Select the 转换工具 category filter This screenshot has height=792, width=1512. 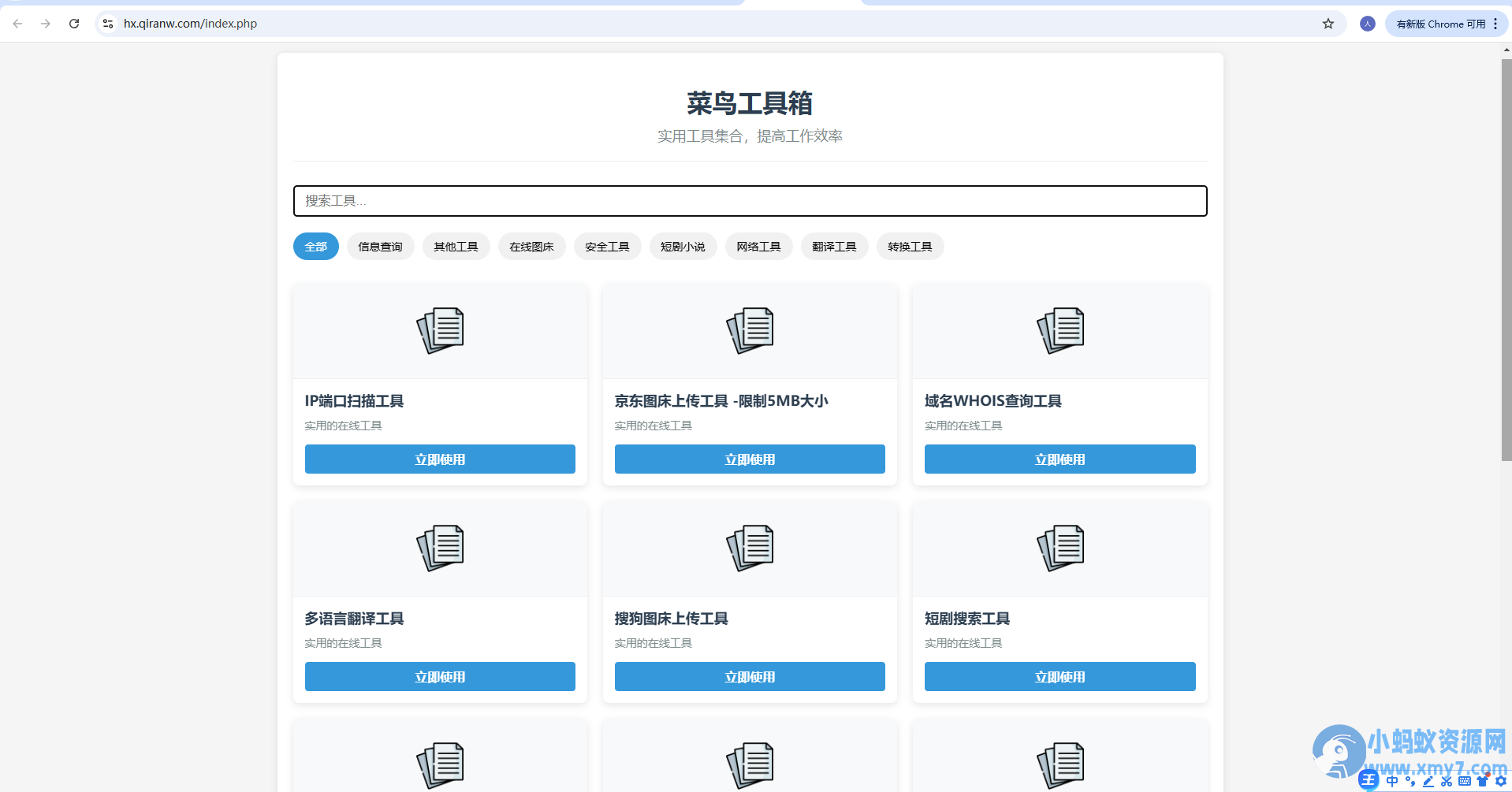click(911, 247)
